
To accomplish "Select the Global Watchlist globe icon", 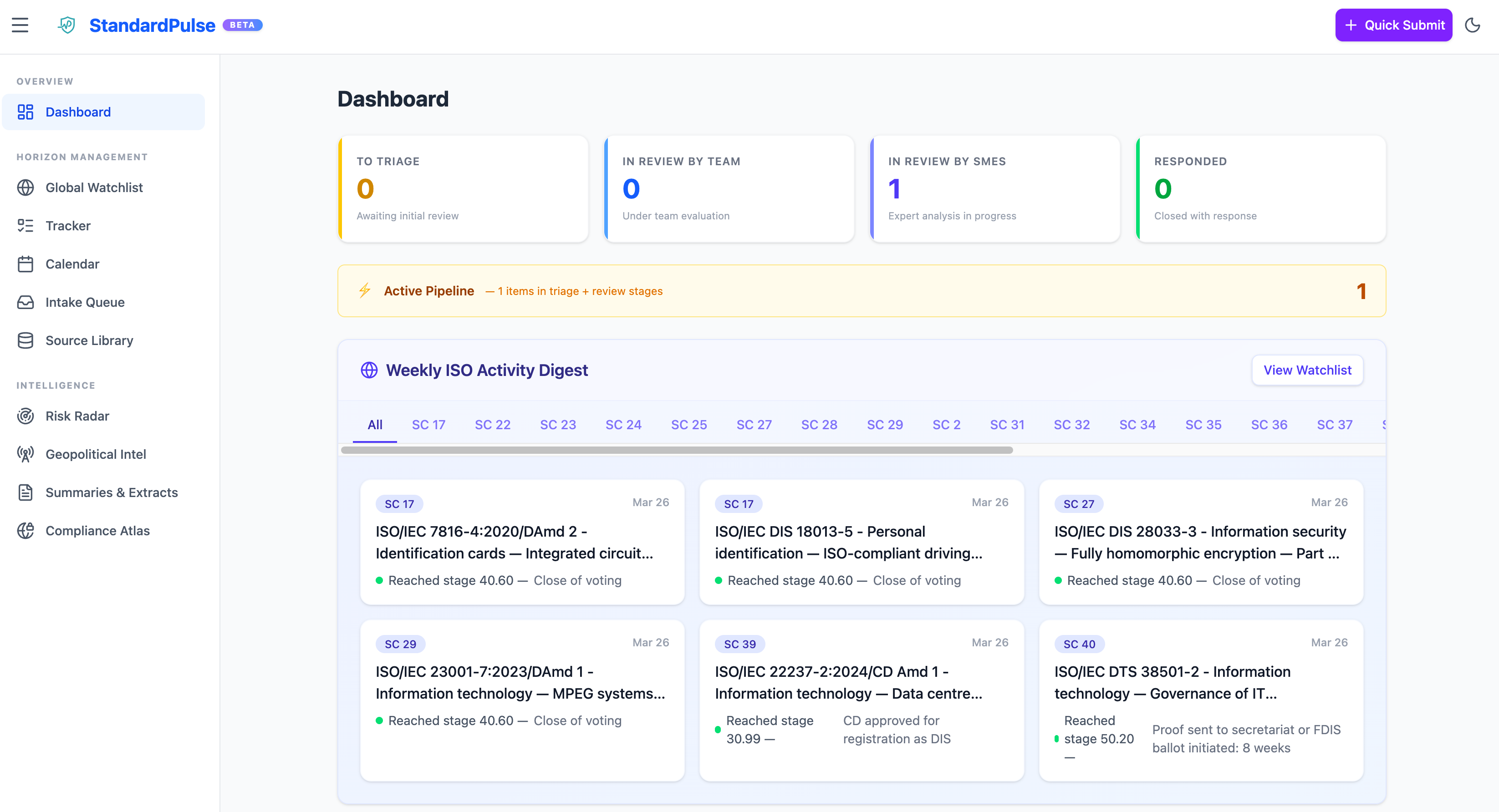I will (x=25, y=187).
